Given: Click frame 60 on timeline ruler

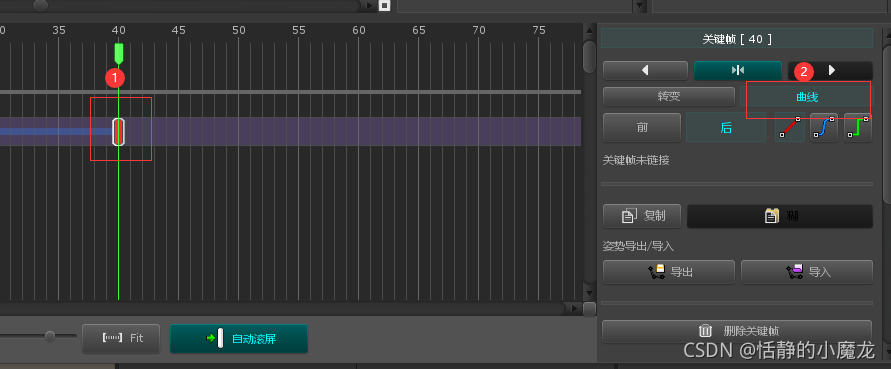Looking at the screenshot, I should 359,30.
